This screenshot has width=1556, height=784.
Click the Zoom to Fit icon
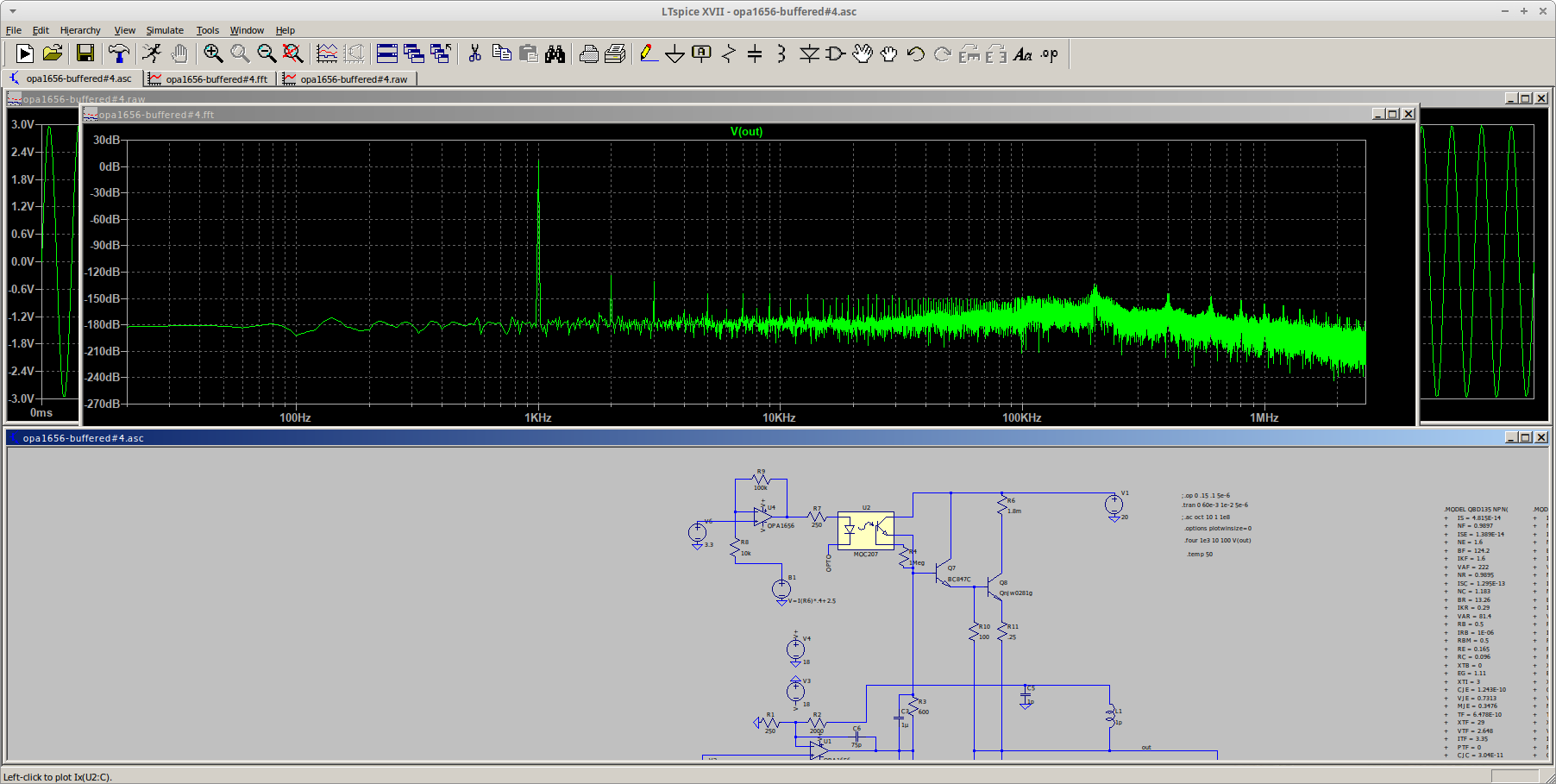click(293, 53)
